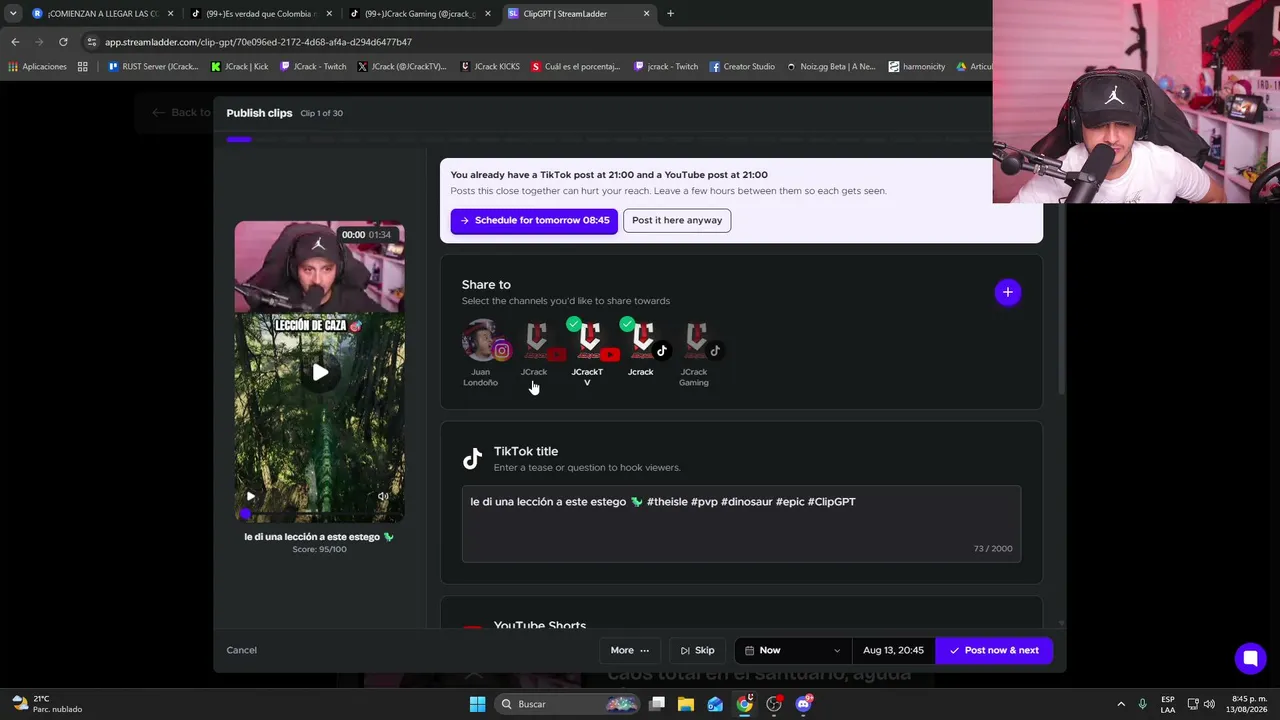The image size is (1280, 720).
Task: Reload the current page
Action: (63, 42)
